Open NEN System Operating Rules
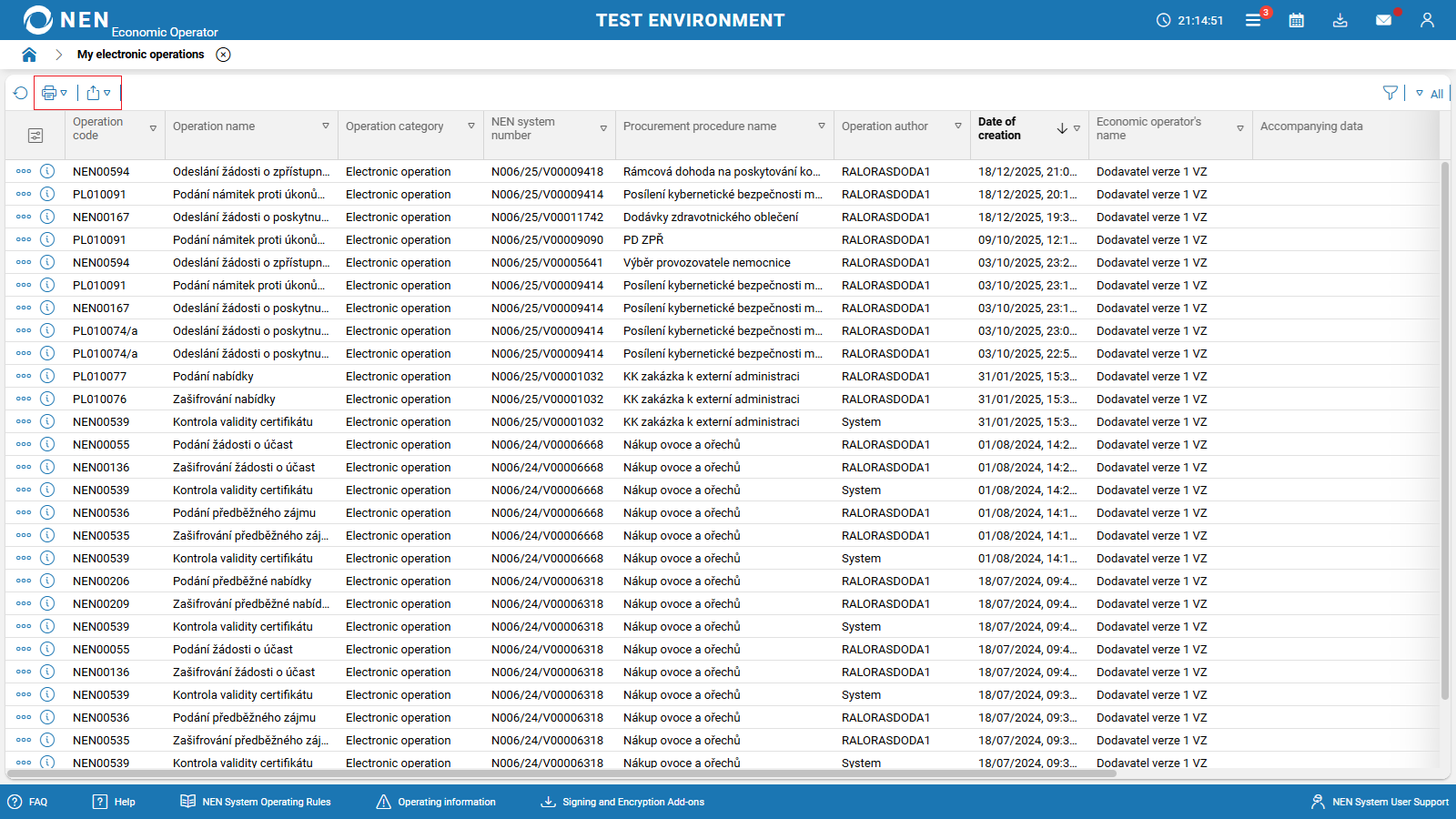1456x819 pixels. (x=256, y=802)
